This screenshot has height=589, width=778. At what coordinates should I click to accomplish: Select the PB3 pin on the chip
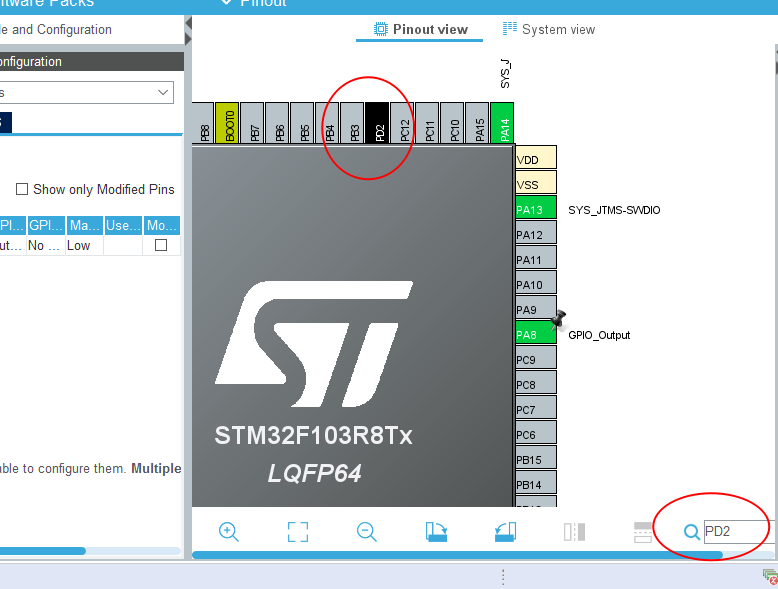(353, 123)
